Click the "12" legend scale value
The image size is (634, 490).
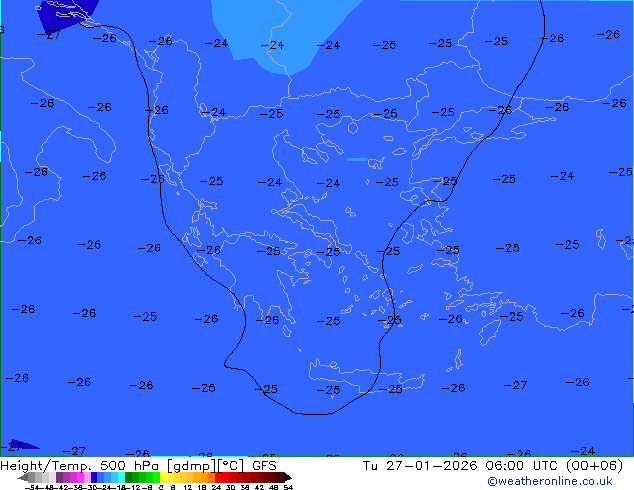[x=188, y=487]
